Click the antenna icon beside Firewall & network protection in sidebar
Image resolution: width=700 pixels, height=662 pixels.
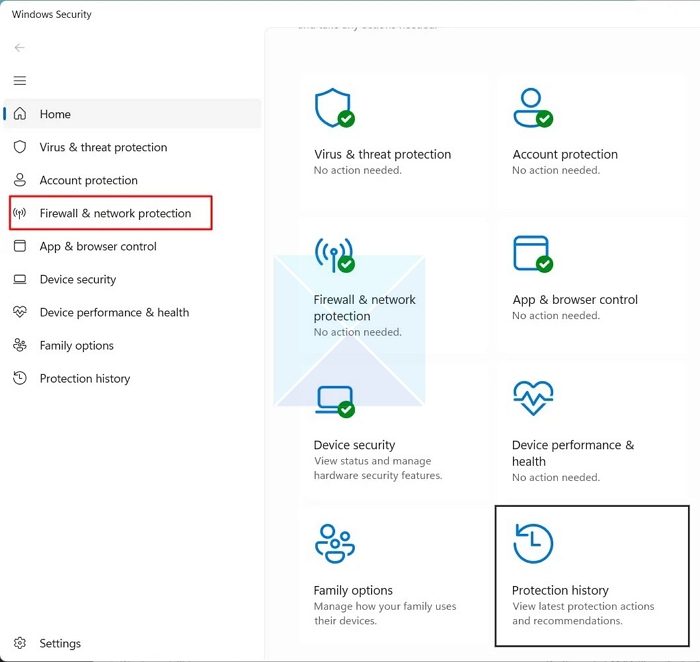point(20,213)
